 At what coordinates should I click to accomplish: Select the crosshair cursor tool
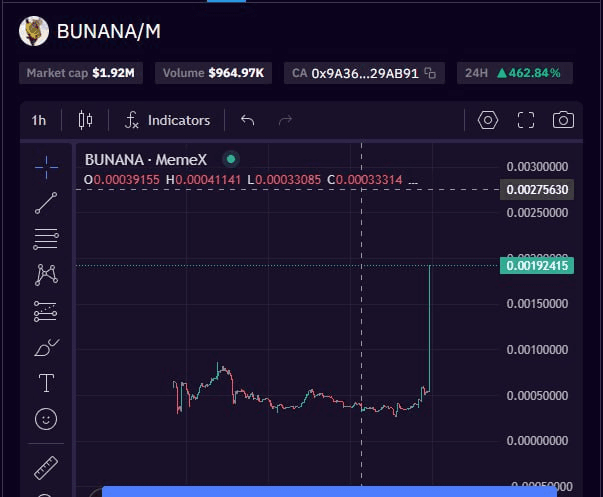pos(46,167)
